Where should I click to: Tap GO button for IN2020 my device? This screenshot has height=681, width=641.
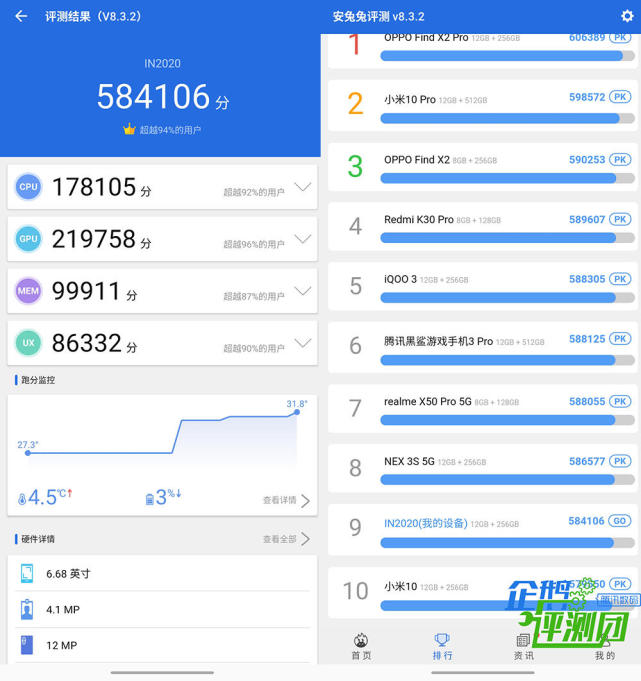pos(620,521)
